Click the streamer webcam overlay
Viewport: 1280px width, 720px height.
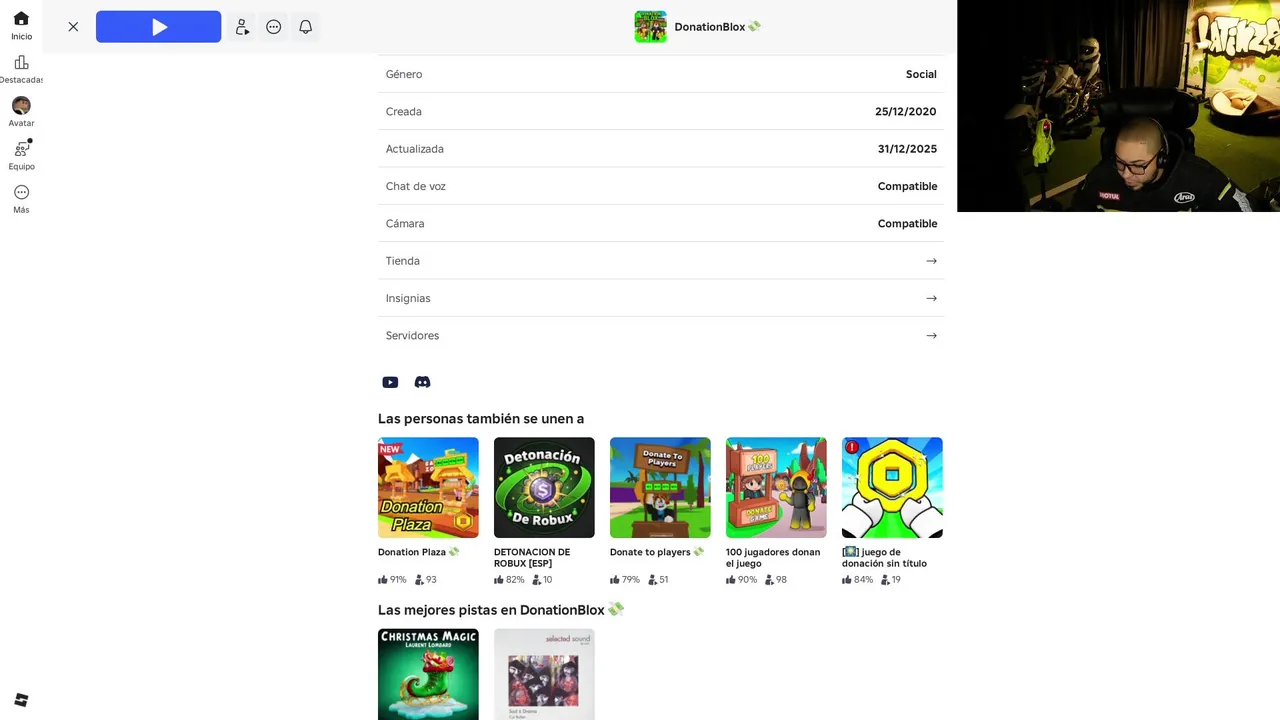[1118, 106]
